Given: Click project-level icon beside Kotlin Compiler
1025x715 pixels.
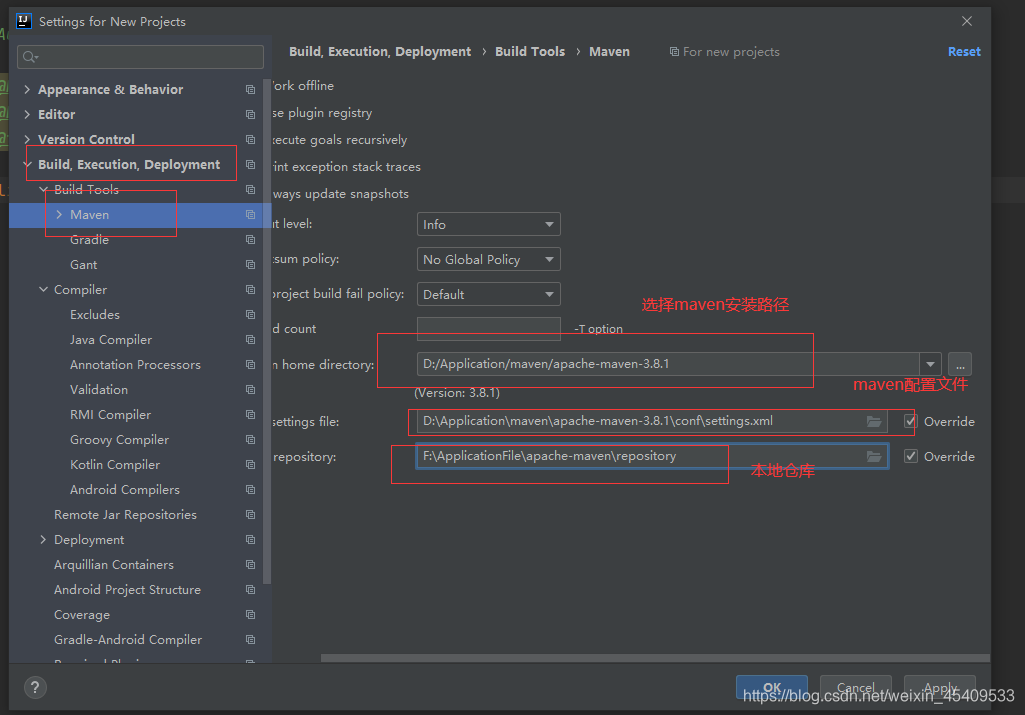Looking at the screenshot, I should [250, 465].
